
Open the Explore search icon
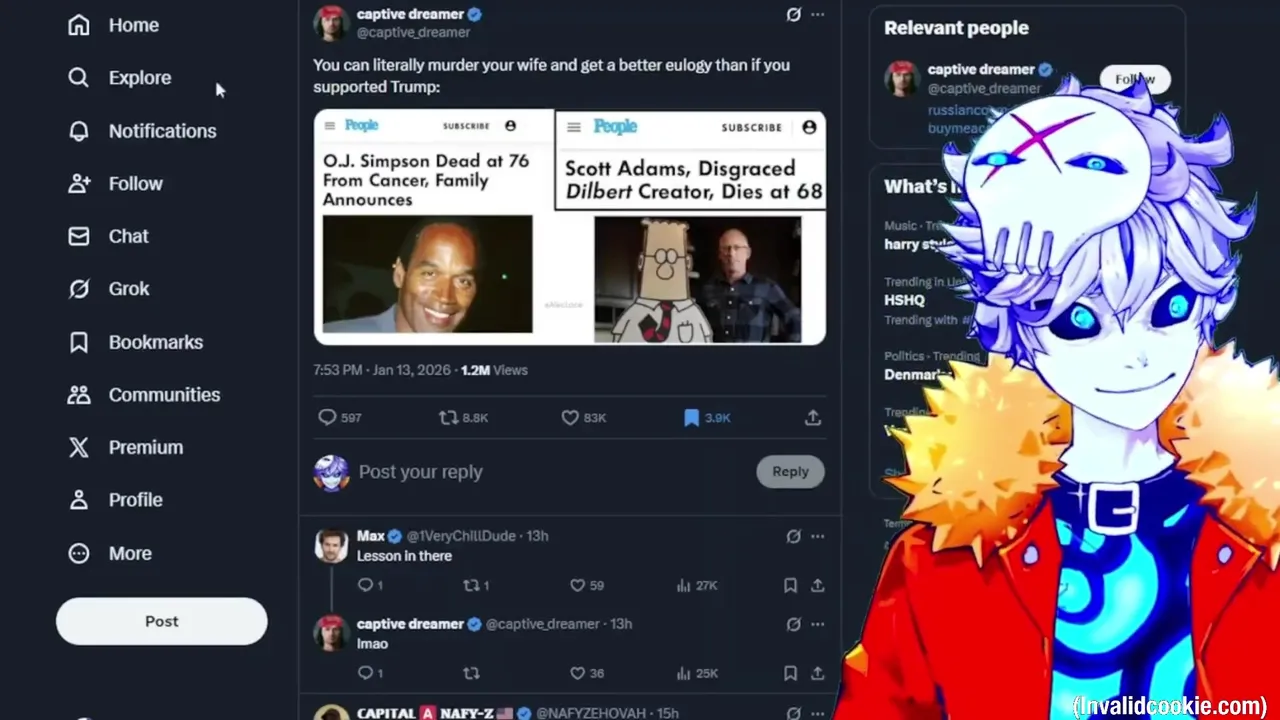(79, 77)
